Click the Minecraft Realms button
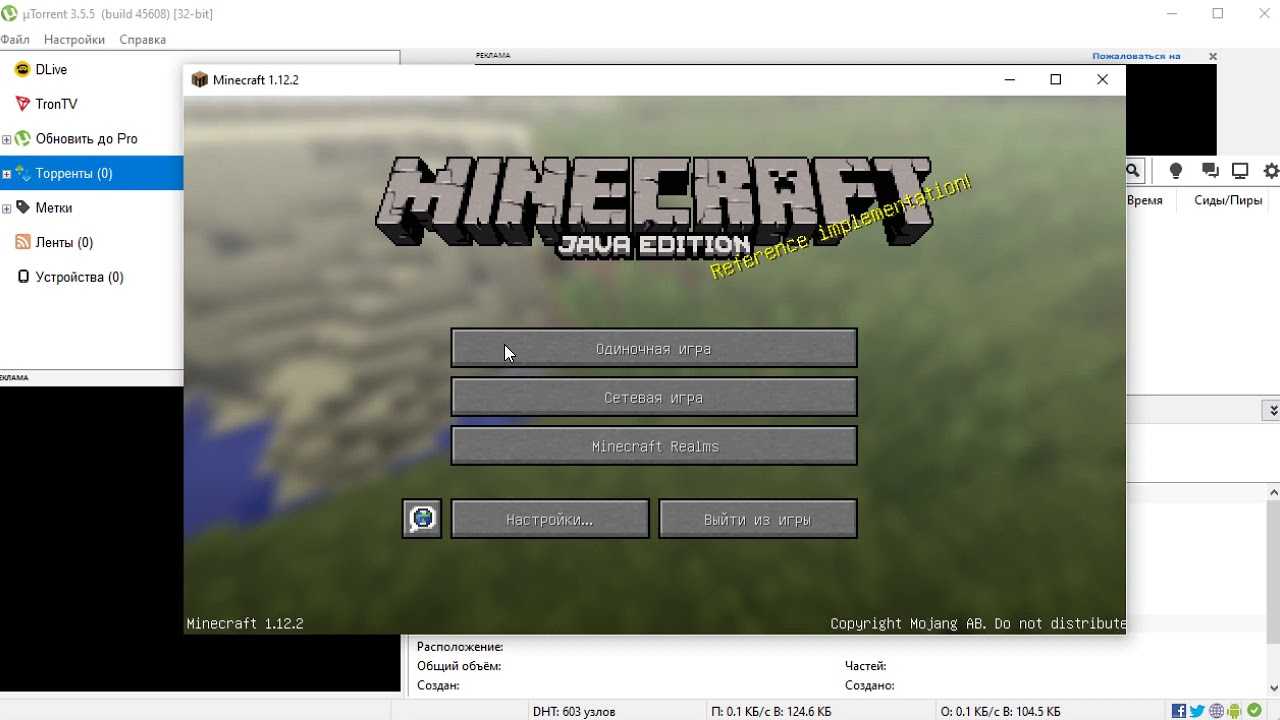This screenshot has height=720, width=1280. tap(654, 446)
